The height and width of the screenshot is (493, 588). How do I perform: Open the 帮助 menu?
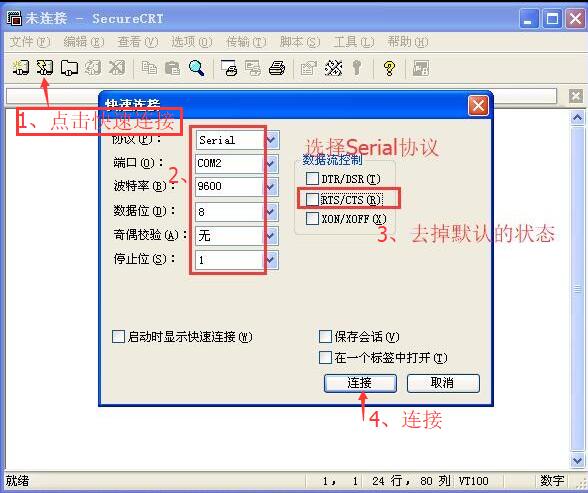(x=408, y=42)
